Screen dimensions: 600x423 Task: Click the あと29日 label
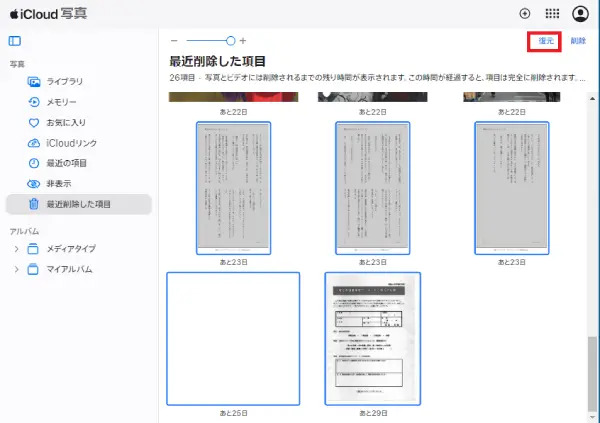pyautogui.click(x=373, y=413)
